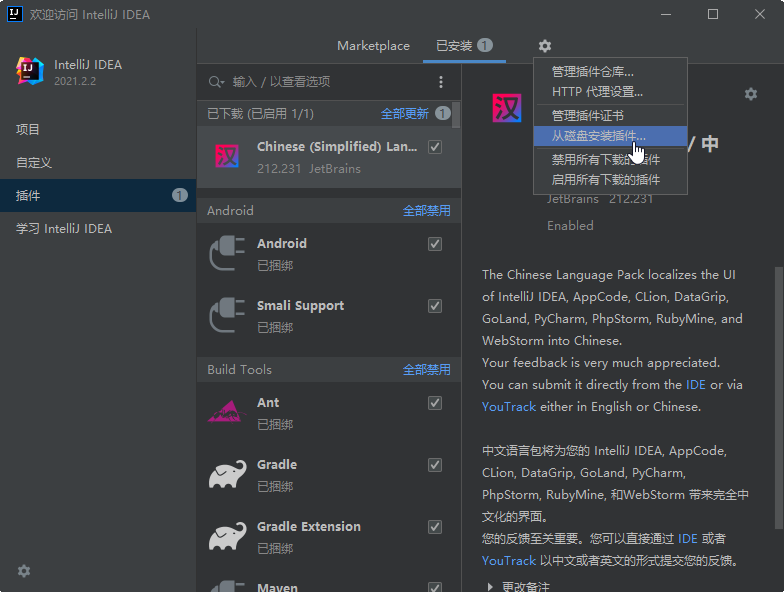Click 全部禁用 link in Android group

(426, 211)
